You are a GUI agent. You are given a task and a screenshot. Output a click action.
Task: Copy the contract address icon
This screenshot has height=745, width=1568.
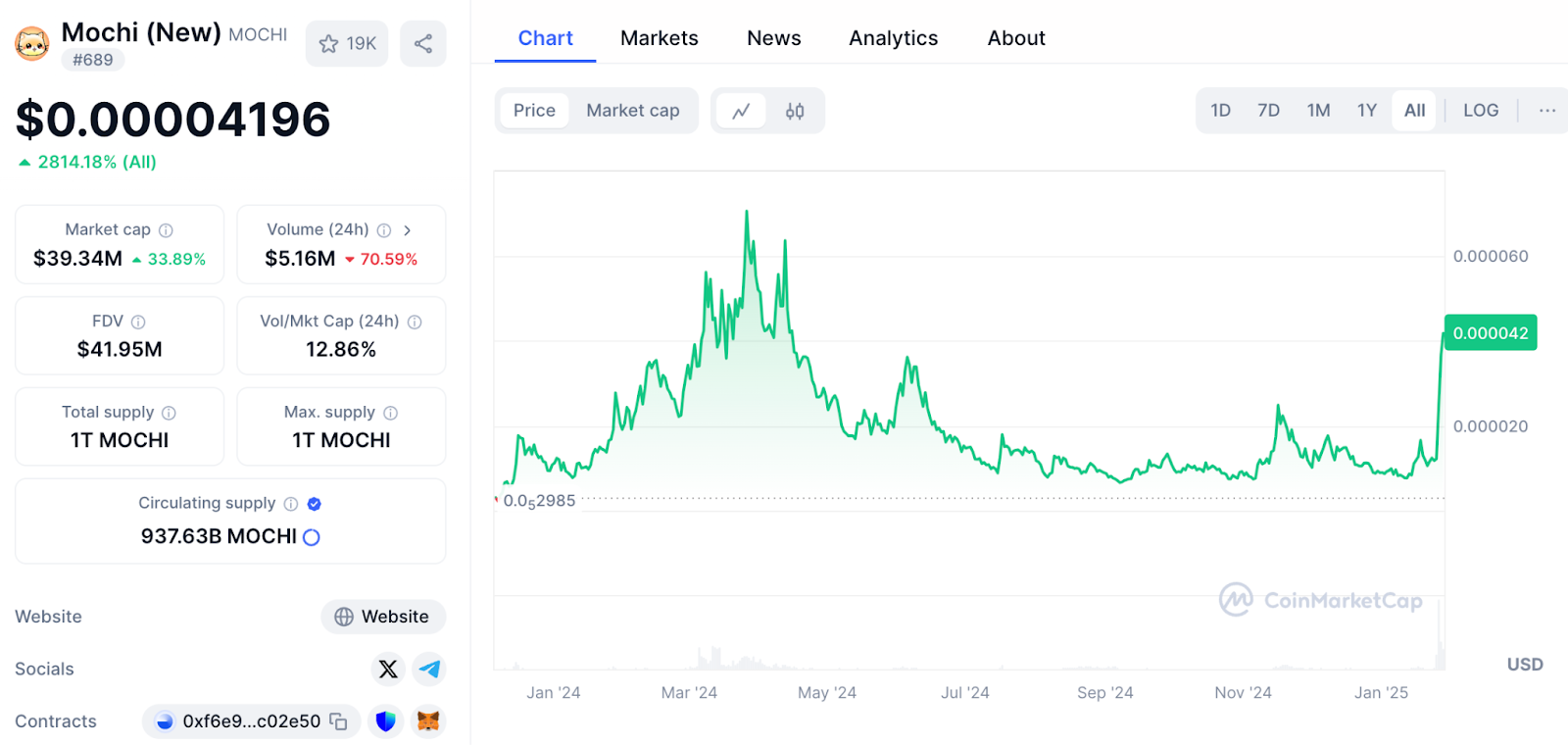(339, 721)
